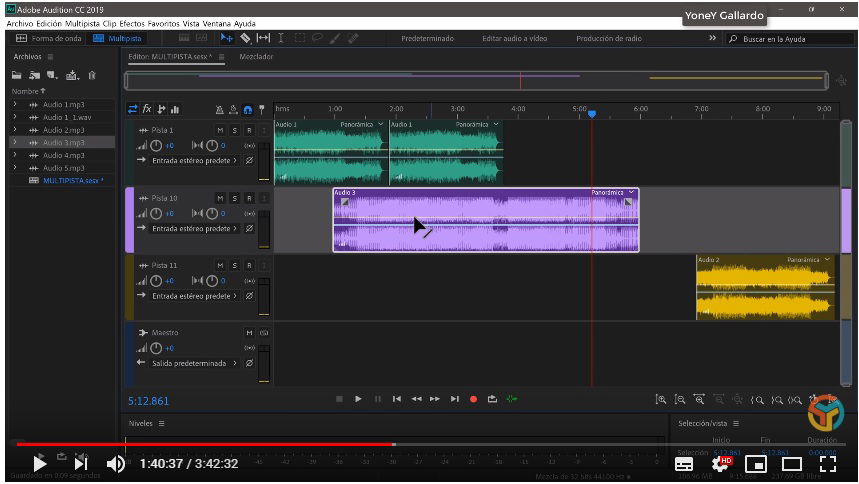Mute Pista 1 track
This screenshot has width=859, height=484.
(x=220, y=130)
